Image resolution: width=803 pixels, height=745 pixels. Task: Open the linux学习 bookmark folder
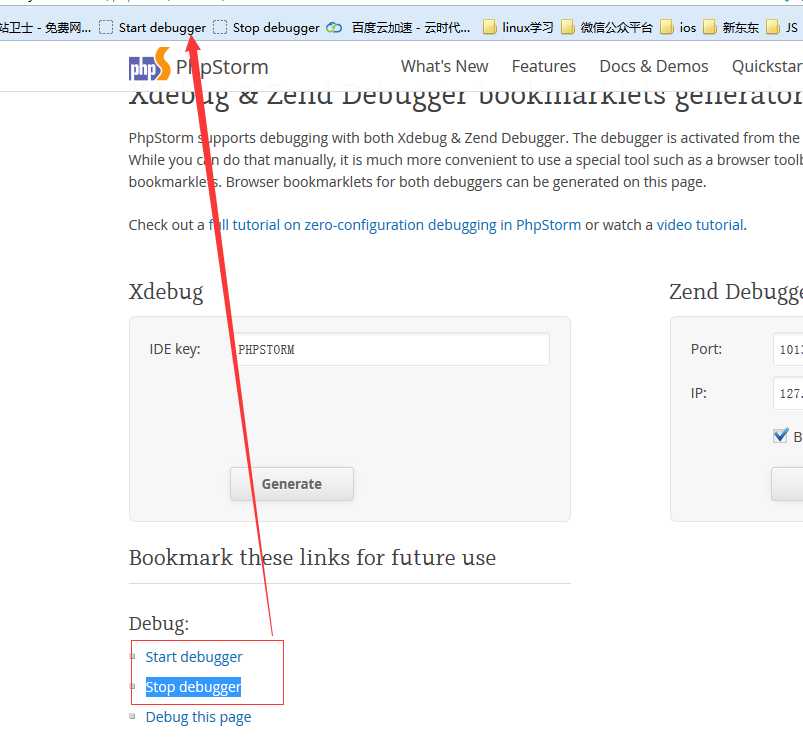click(518, 27)
